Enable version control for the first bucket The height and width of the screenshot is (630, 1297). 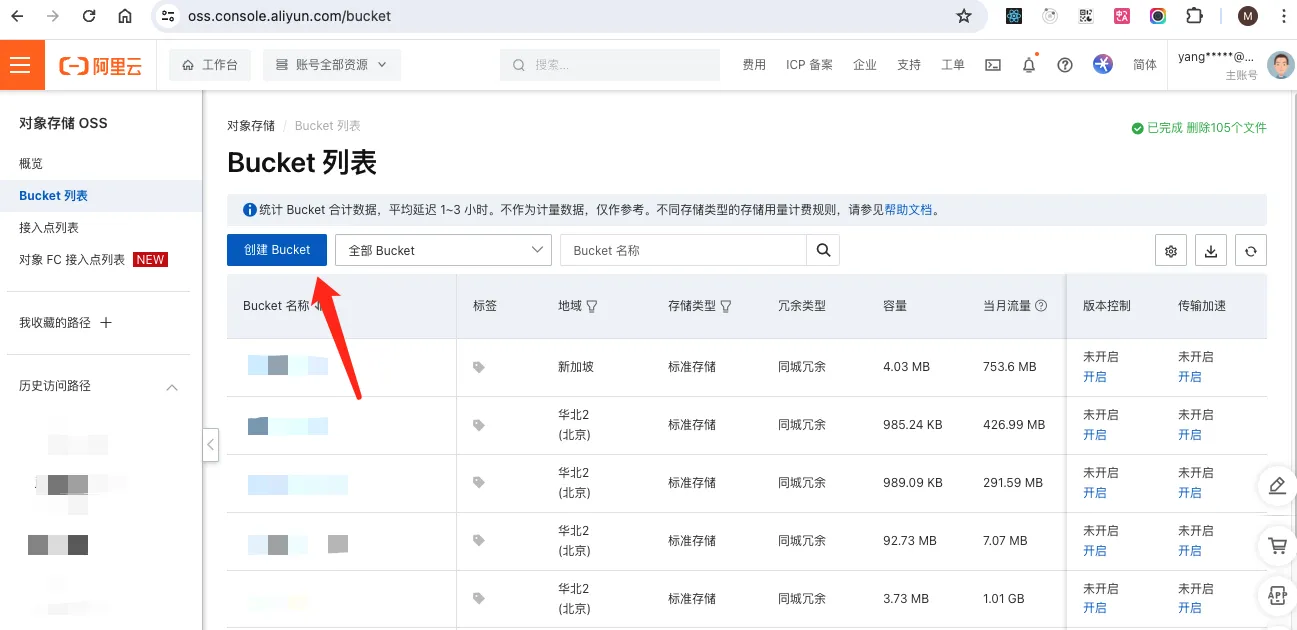pyautogui.click(x=1094, y=377)
